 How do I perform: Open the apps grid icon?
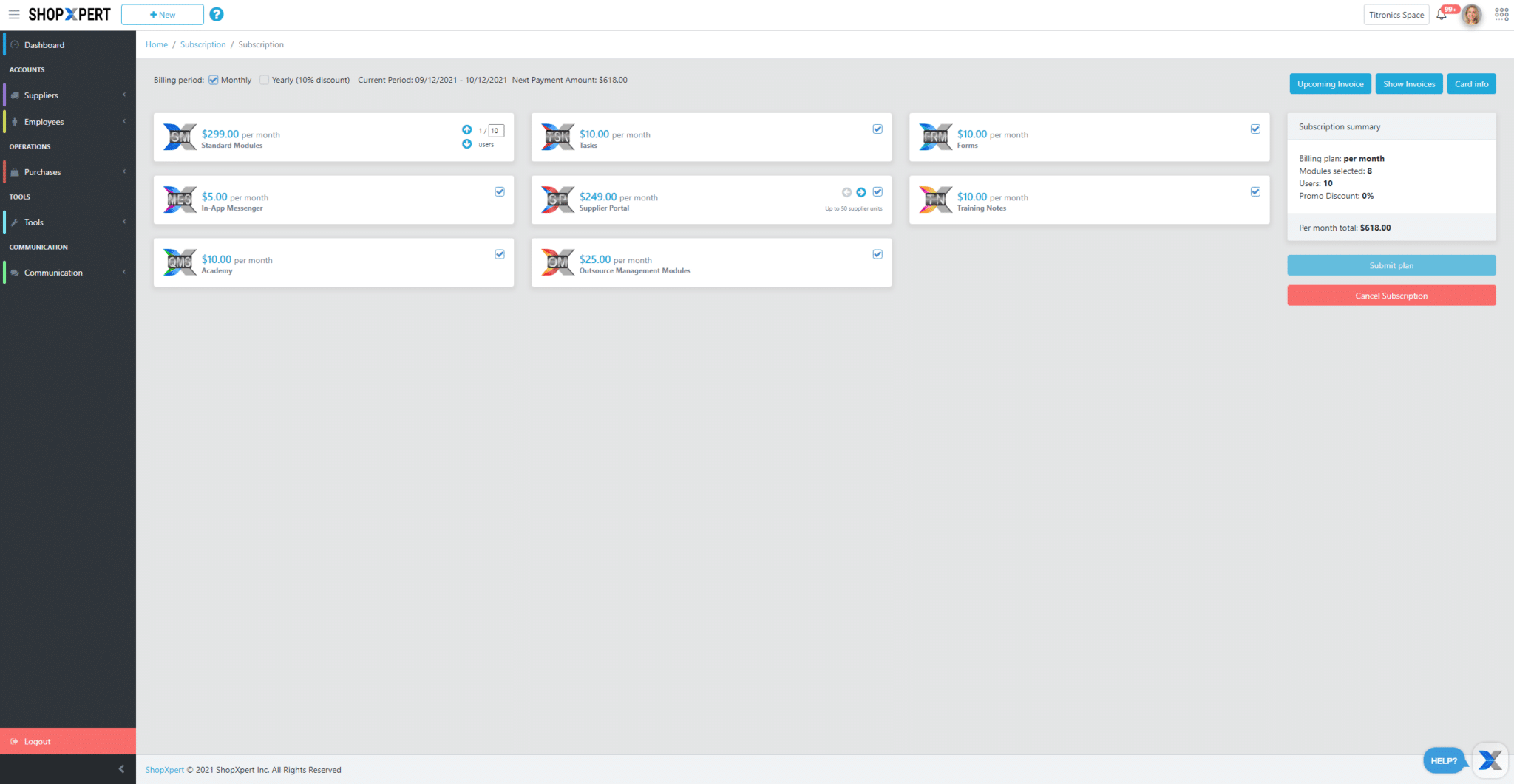coord(1501,14)
